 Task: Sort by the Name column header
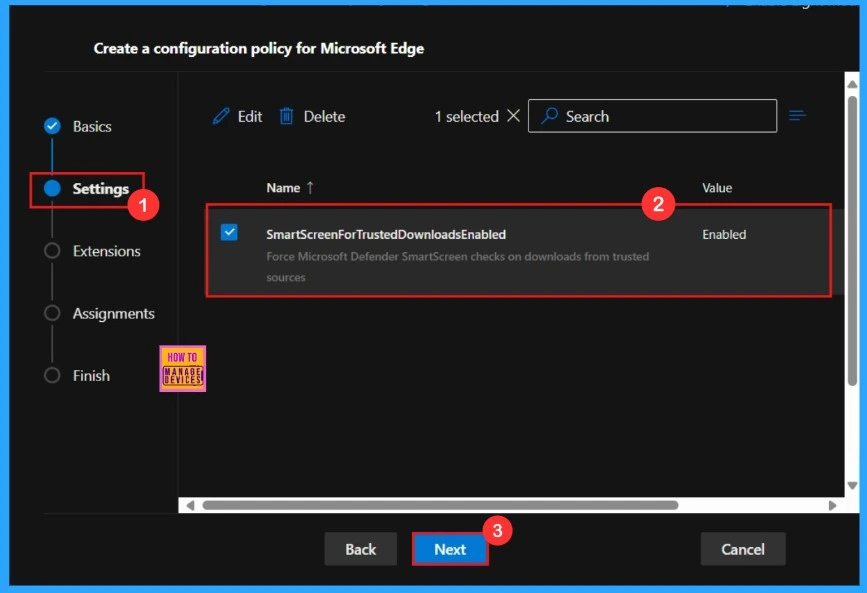(x=283, y=188)
